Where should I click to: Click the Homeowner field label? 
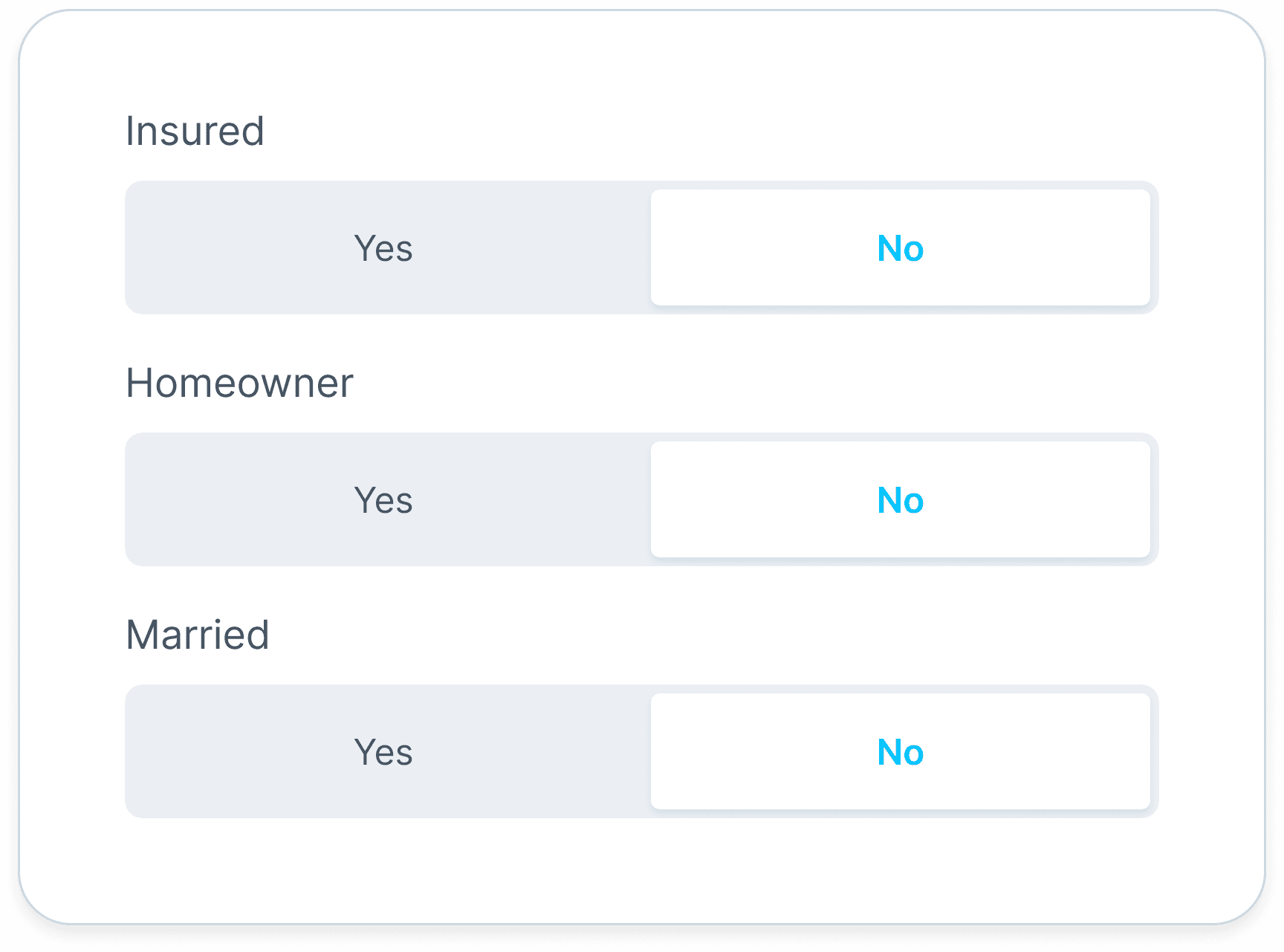pos(239,383)
